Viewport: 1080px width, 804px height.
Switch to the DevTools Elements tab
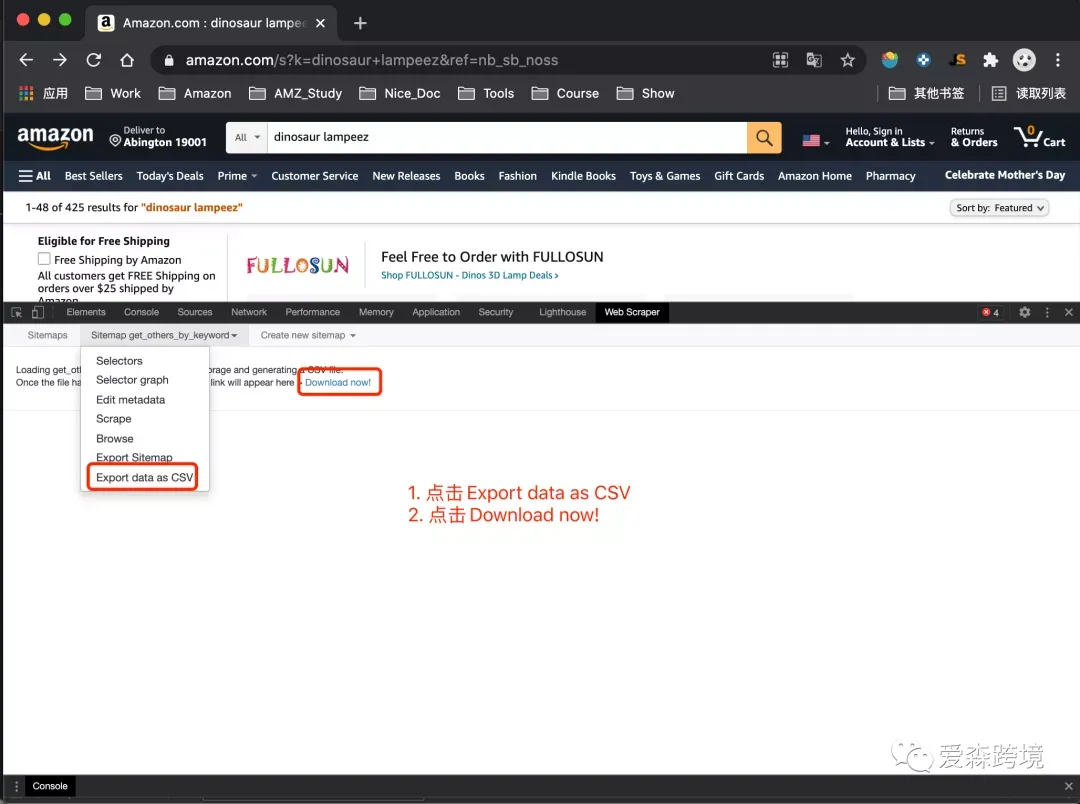[86, 312]
